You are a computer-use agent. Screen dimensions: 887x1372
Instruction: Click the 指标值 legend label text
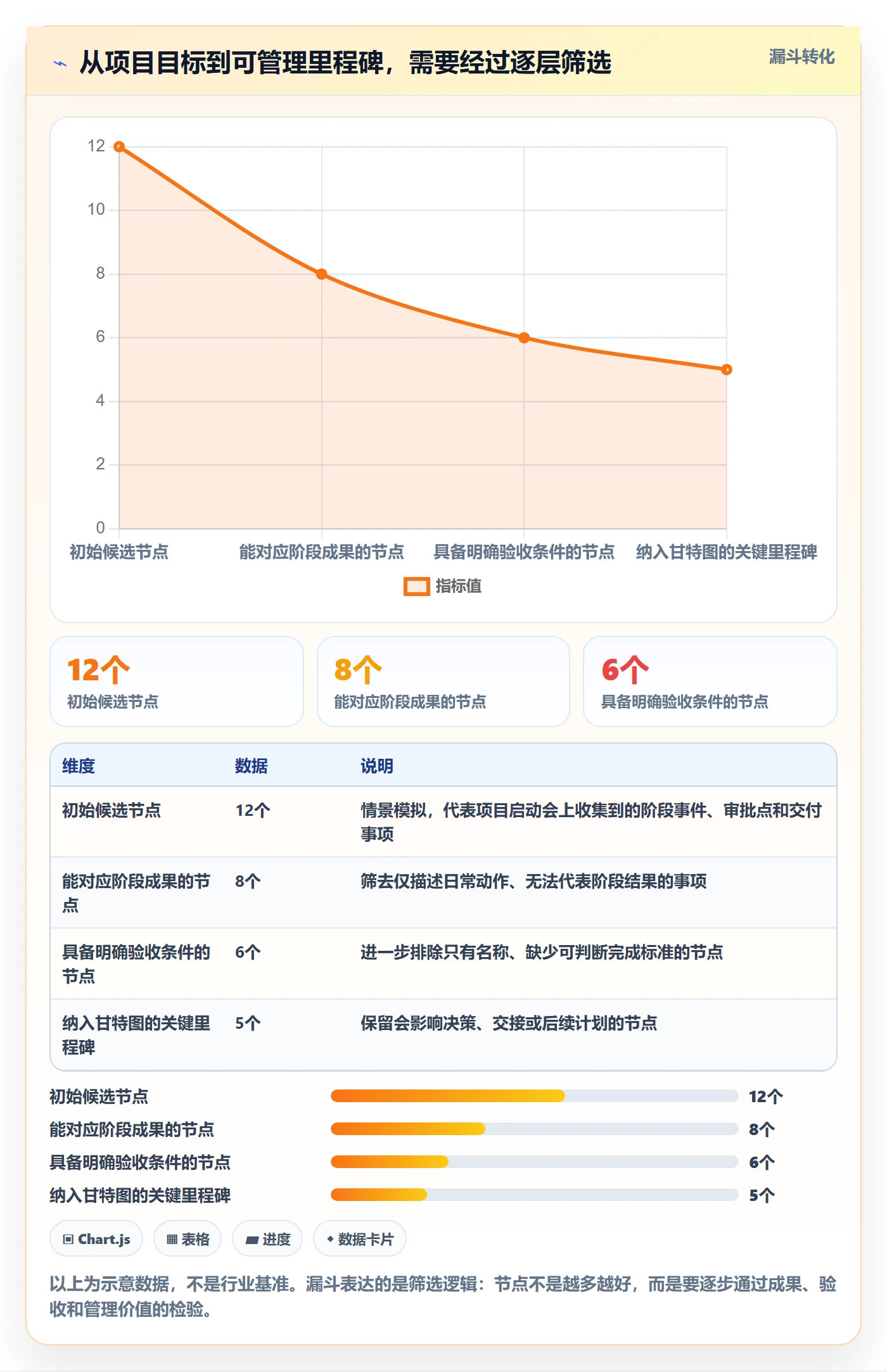459,587
